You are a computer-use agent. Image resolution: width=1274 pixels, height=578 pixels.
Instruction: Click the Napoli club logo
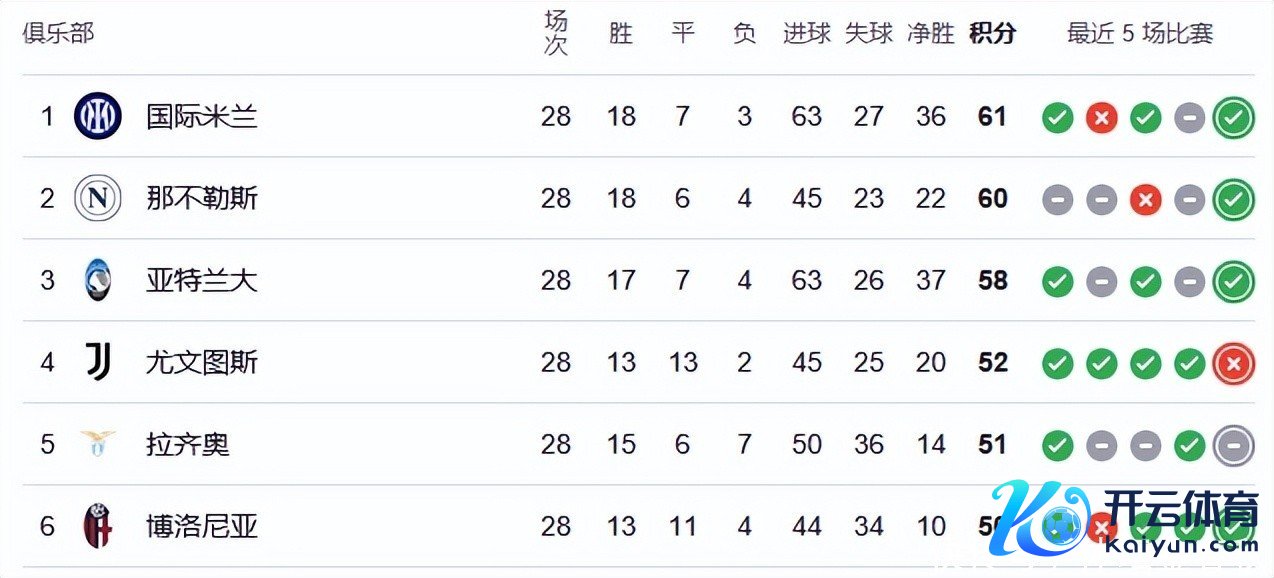click(98, 198)
